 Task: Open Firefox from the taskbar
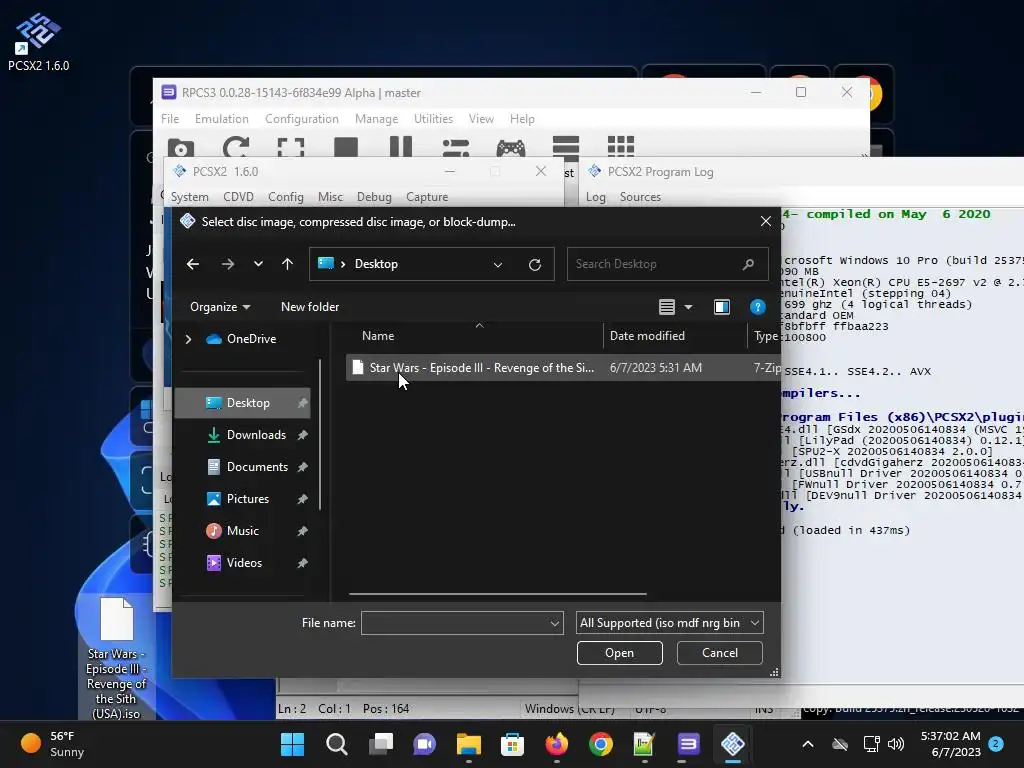pyautogui.click(x=556, y=744)
